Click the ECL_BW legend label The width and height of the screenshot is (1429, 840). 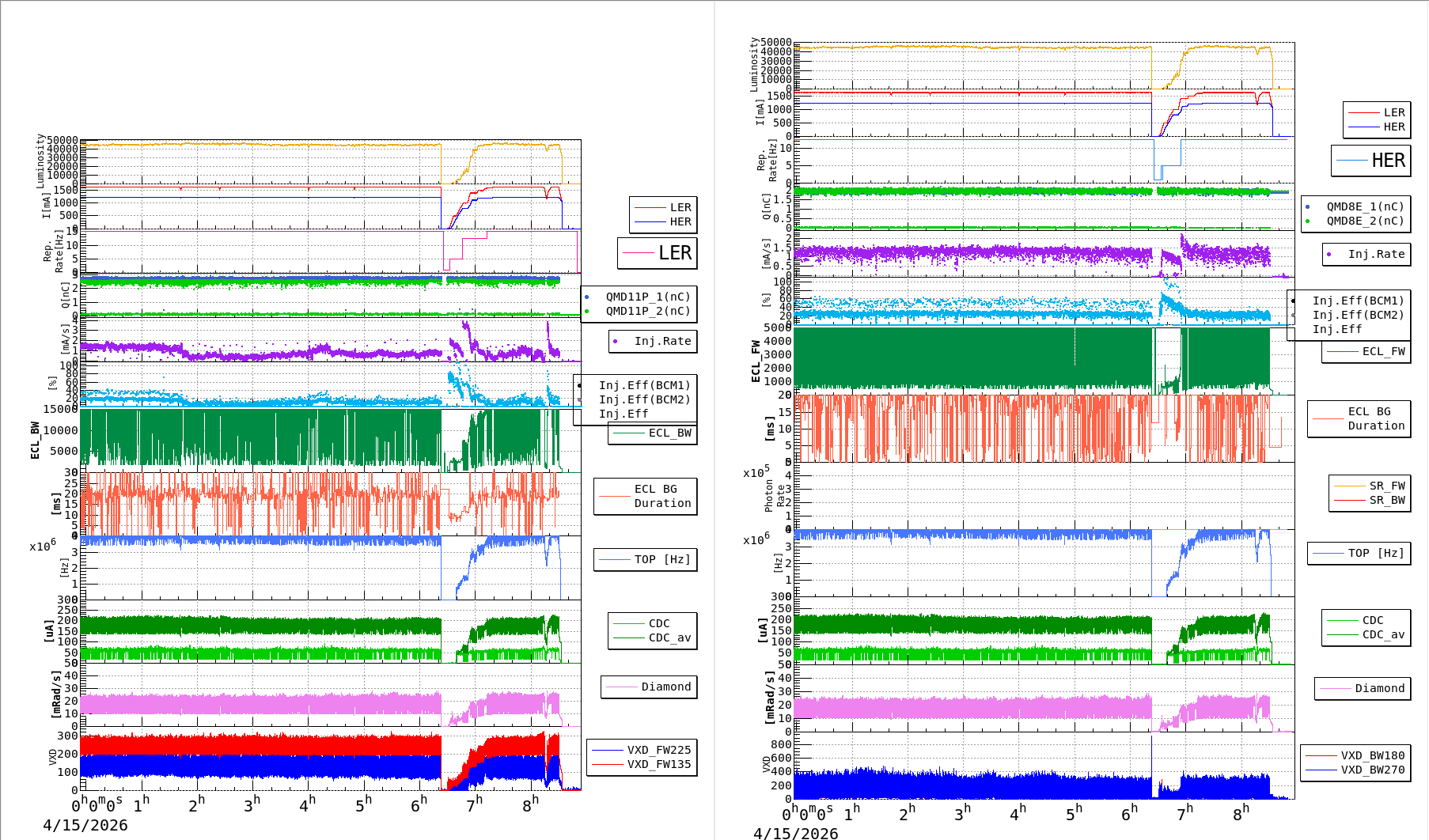click(x=669, y=433)
